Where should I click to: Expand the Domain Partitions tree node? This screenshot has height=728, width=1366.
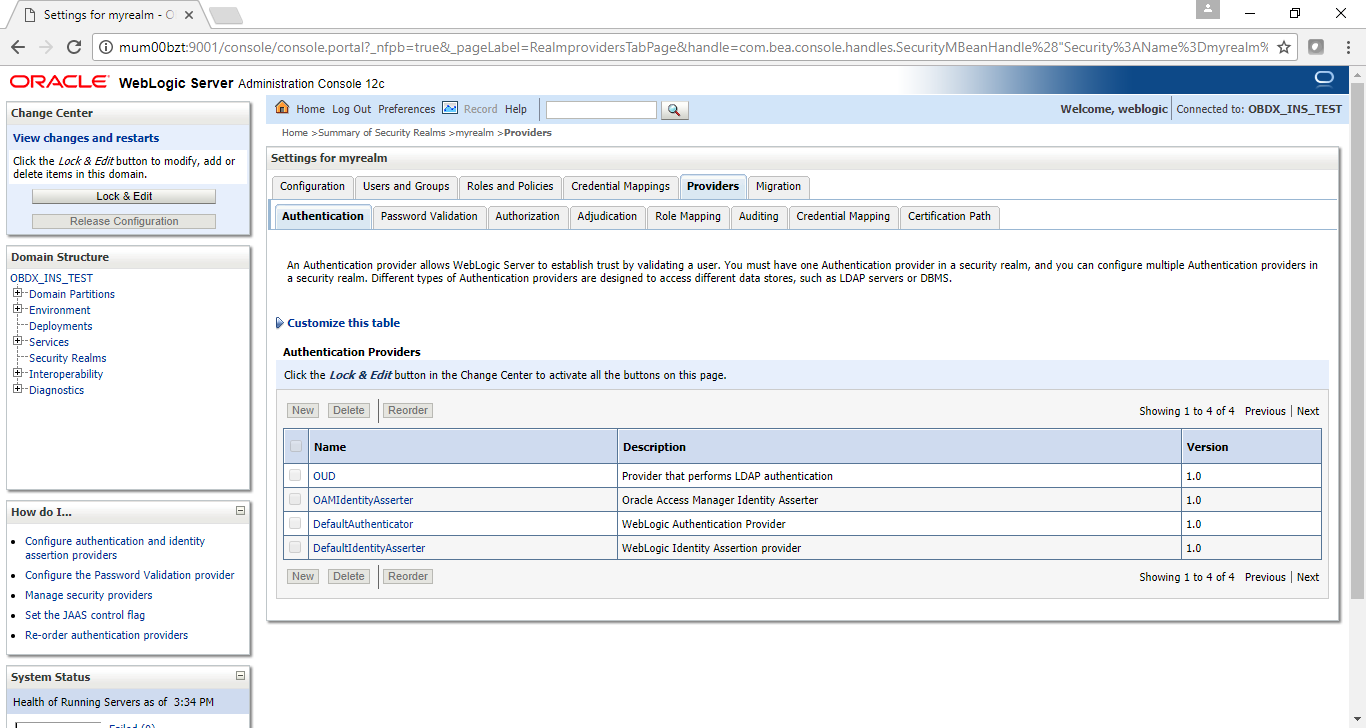(x=18, y=294)
